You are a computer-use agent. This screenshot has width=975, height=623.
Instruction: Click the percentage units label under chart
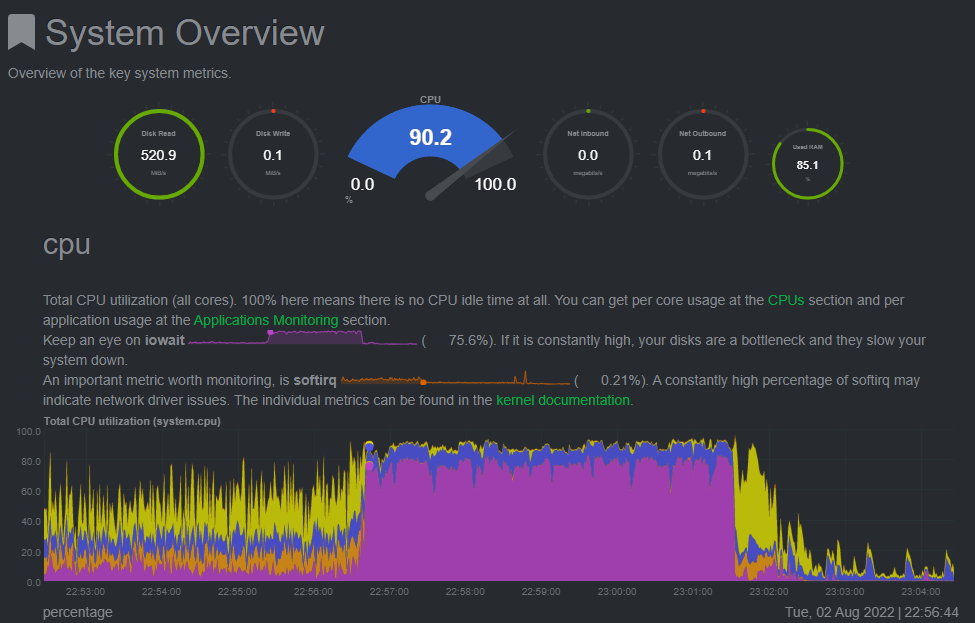click(x=78, y=612)
